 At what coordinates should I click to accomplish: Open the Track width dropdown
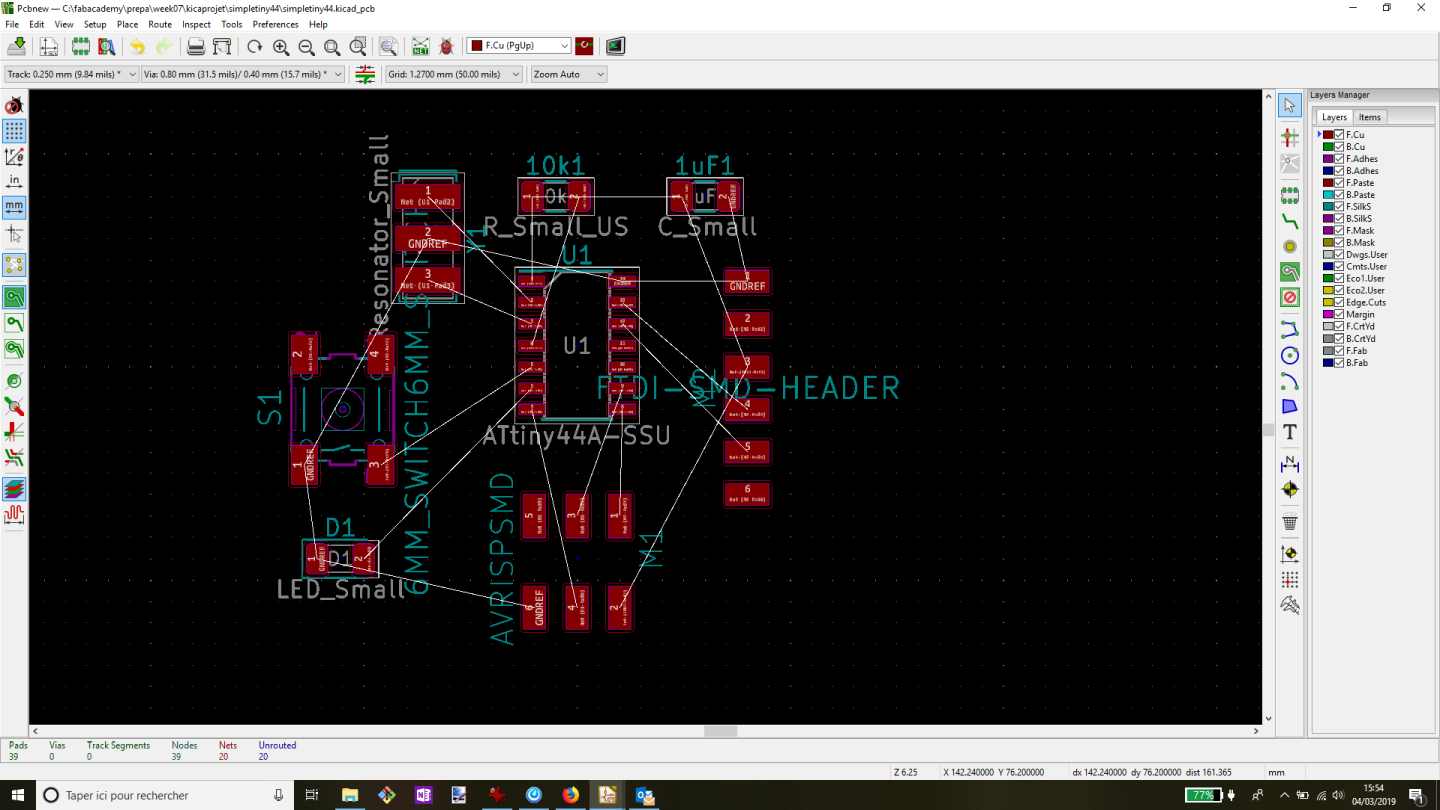[71, 74]
